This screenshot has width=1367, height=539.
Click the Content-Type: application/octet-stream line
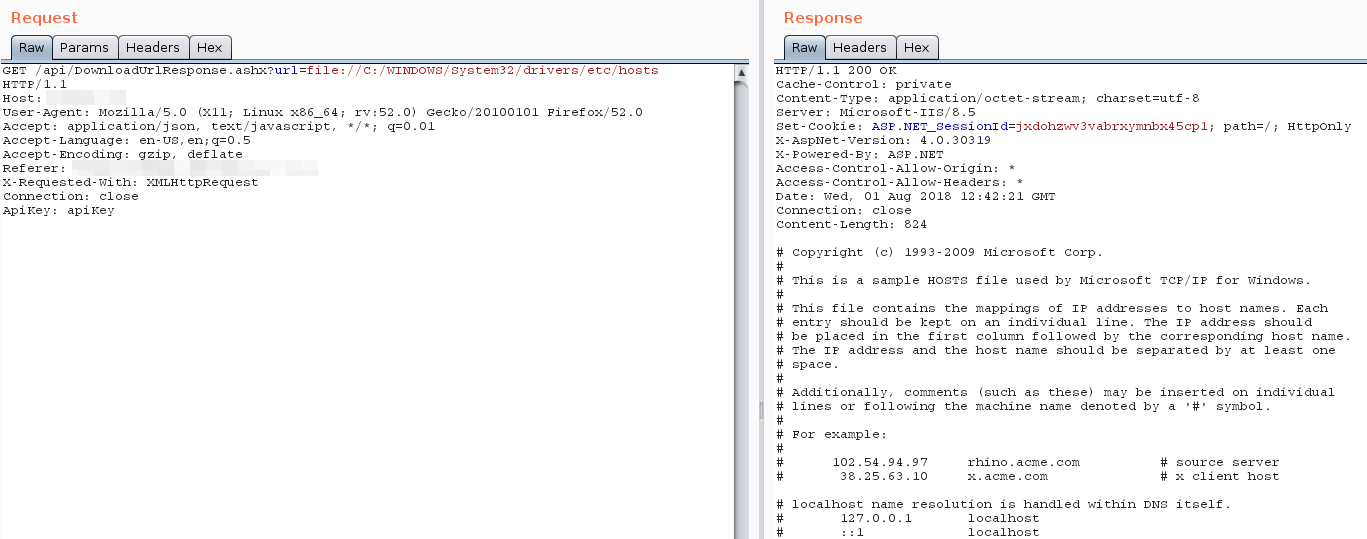[987, 99]
